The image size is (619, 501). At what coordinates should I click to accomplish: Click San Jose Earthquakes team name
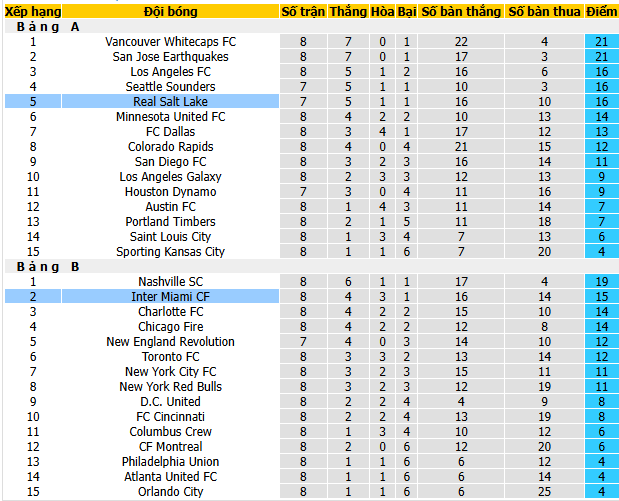click(170, 57)
